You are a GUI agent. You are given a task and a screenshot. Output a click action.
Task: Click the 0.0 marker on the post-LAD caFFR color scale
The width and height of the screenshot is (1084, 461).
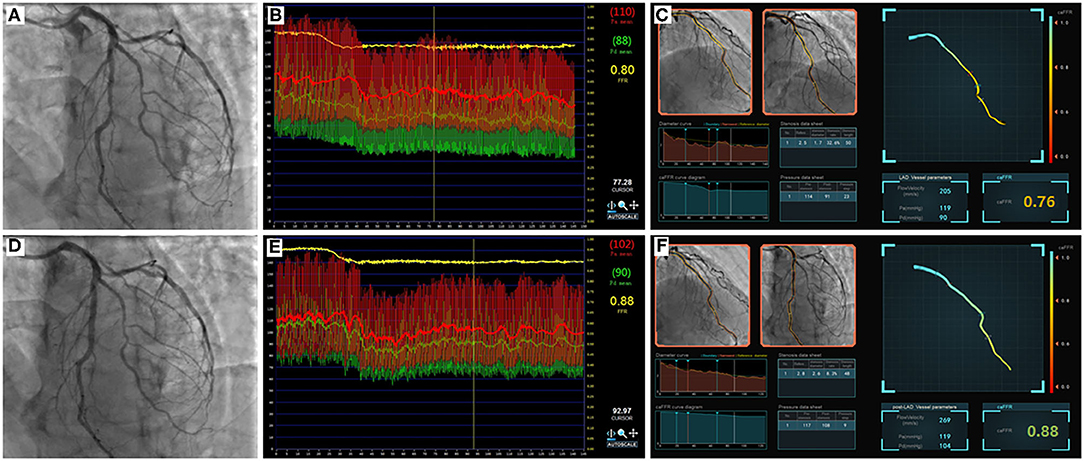(1061, 386)
